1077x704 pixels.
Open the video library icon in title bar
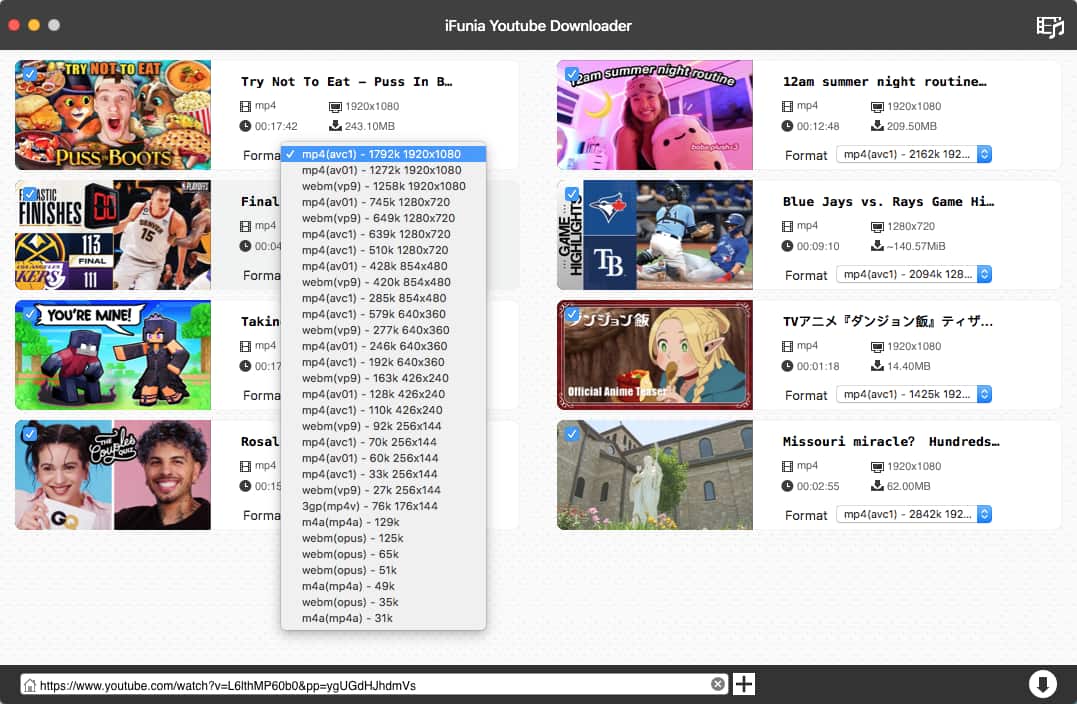point(1049,26)
